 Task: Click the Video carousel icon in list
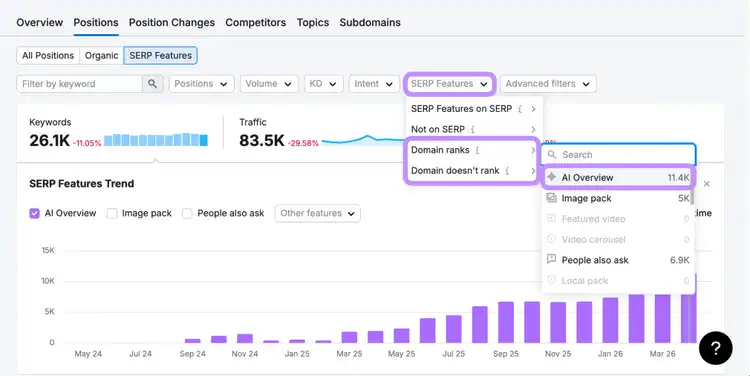(551, 239)
